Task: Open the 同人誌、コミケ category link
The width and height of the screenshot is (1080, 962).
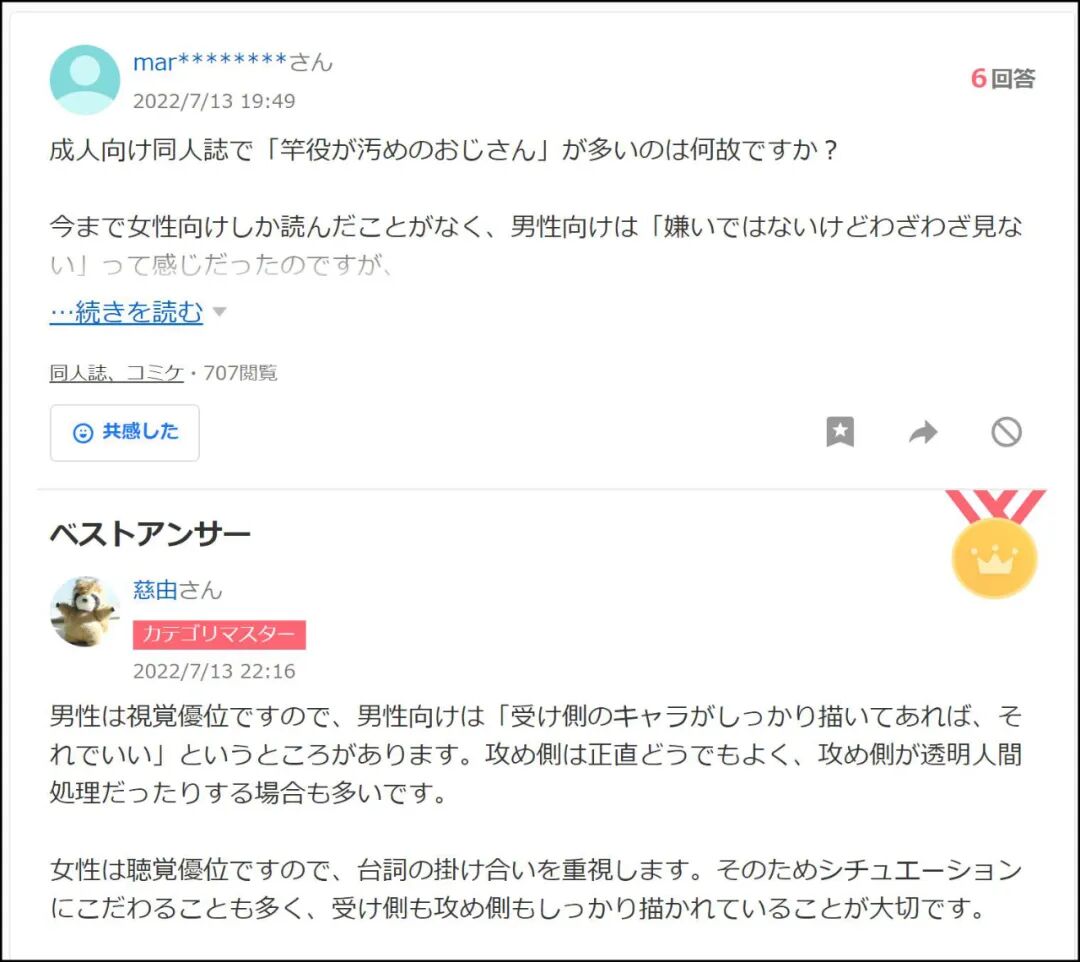Action: click(116, 373)
